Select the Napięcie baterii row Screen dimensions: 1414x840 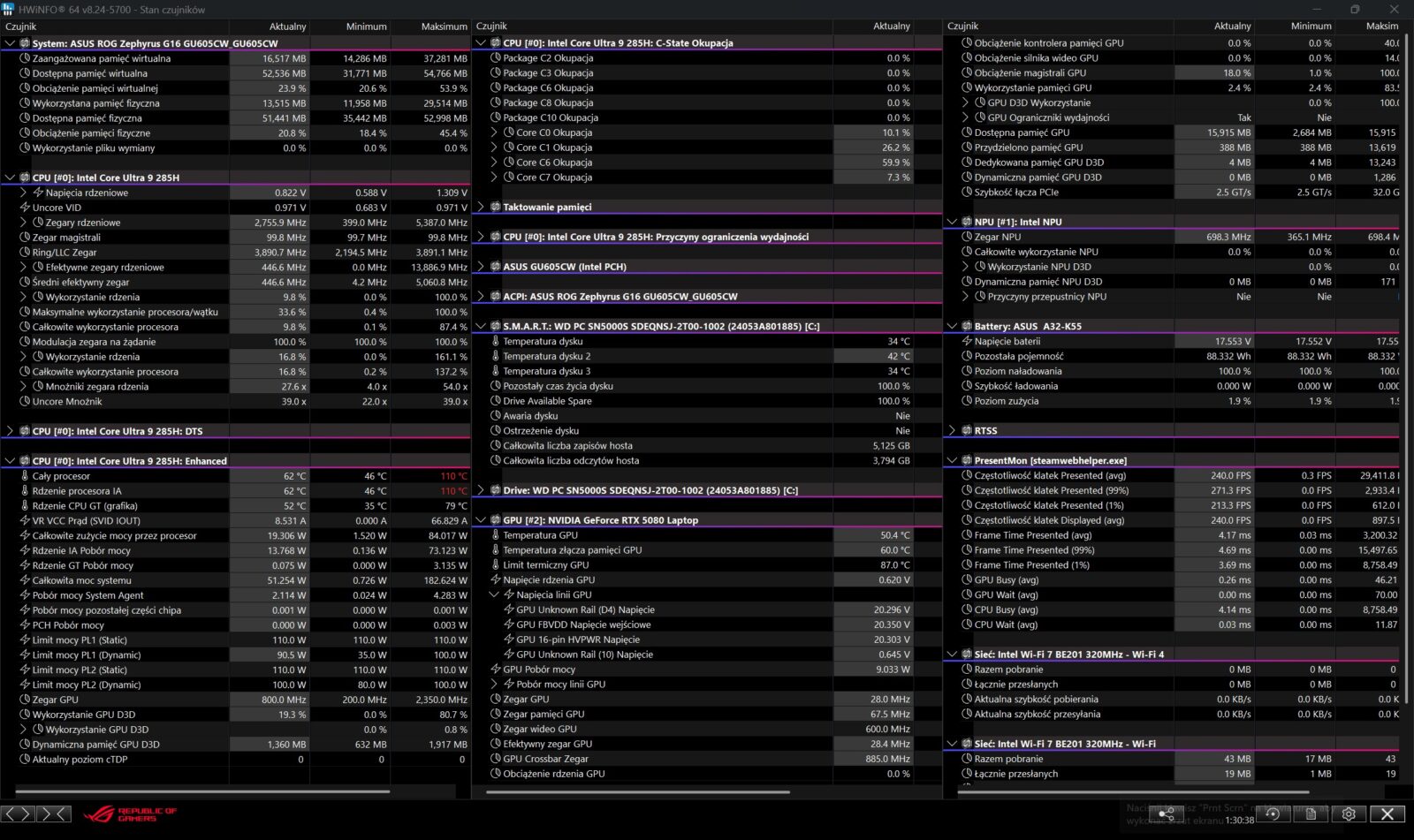1007,341
